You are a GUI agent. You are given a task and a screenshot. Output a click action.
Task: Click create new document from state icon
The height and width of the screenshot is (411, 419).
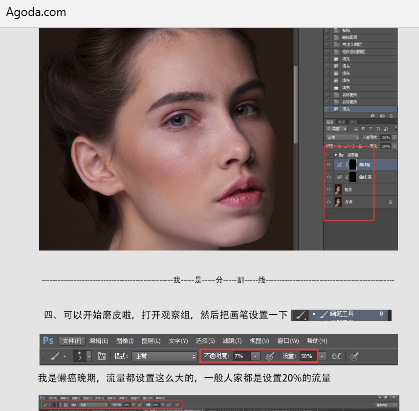(x=372, y=116)
